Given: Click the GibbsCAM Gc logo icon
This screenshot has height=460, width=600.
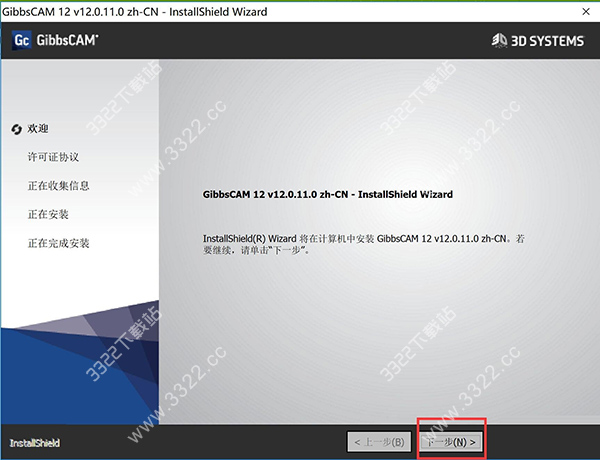Looking at the screenshot, I should 21,40.
